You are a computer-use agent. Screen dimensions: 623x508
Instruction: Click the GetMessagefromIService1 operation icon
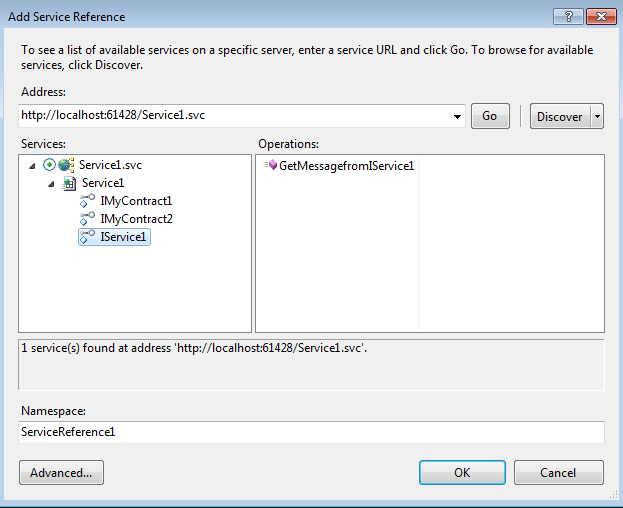270,166
